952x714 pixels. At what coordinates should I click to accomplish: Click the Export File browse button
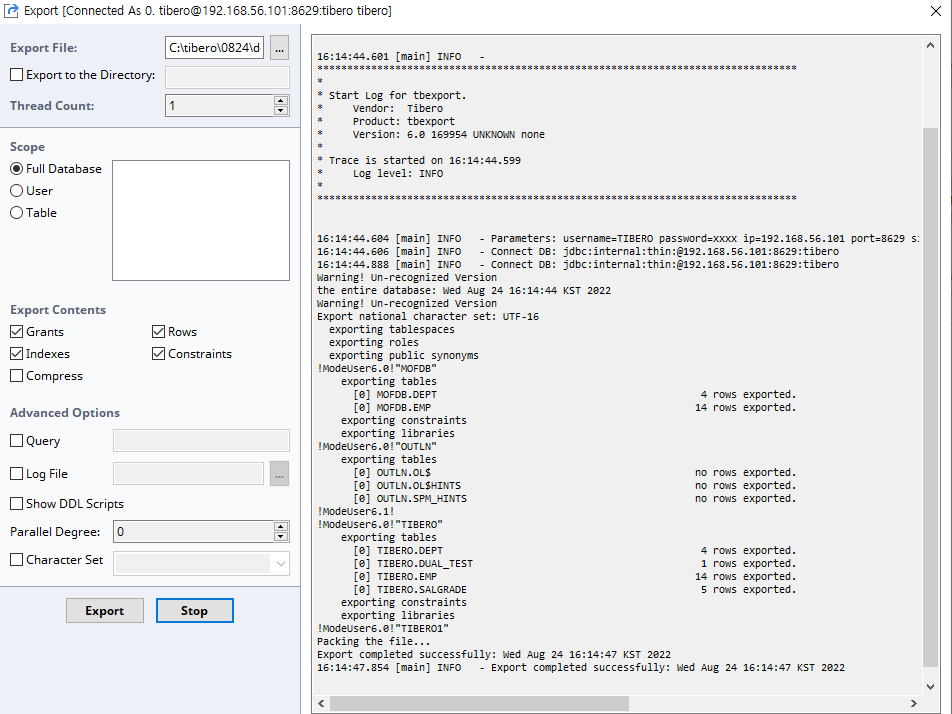click(280, 48)
